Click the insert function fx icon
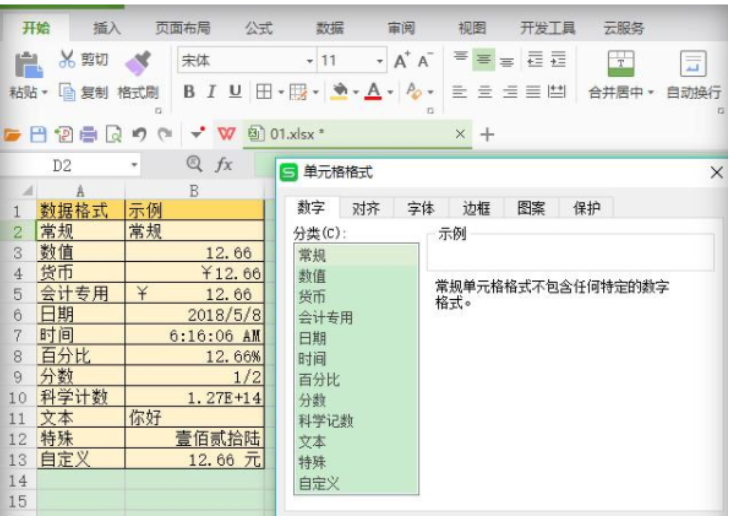 225,164
